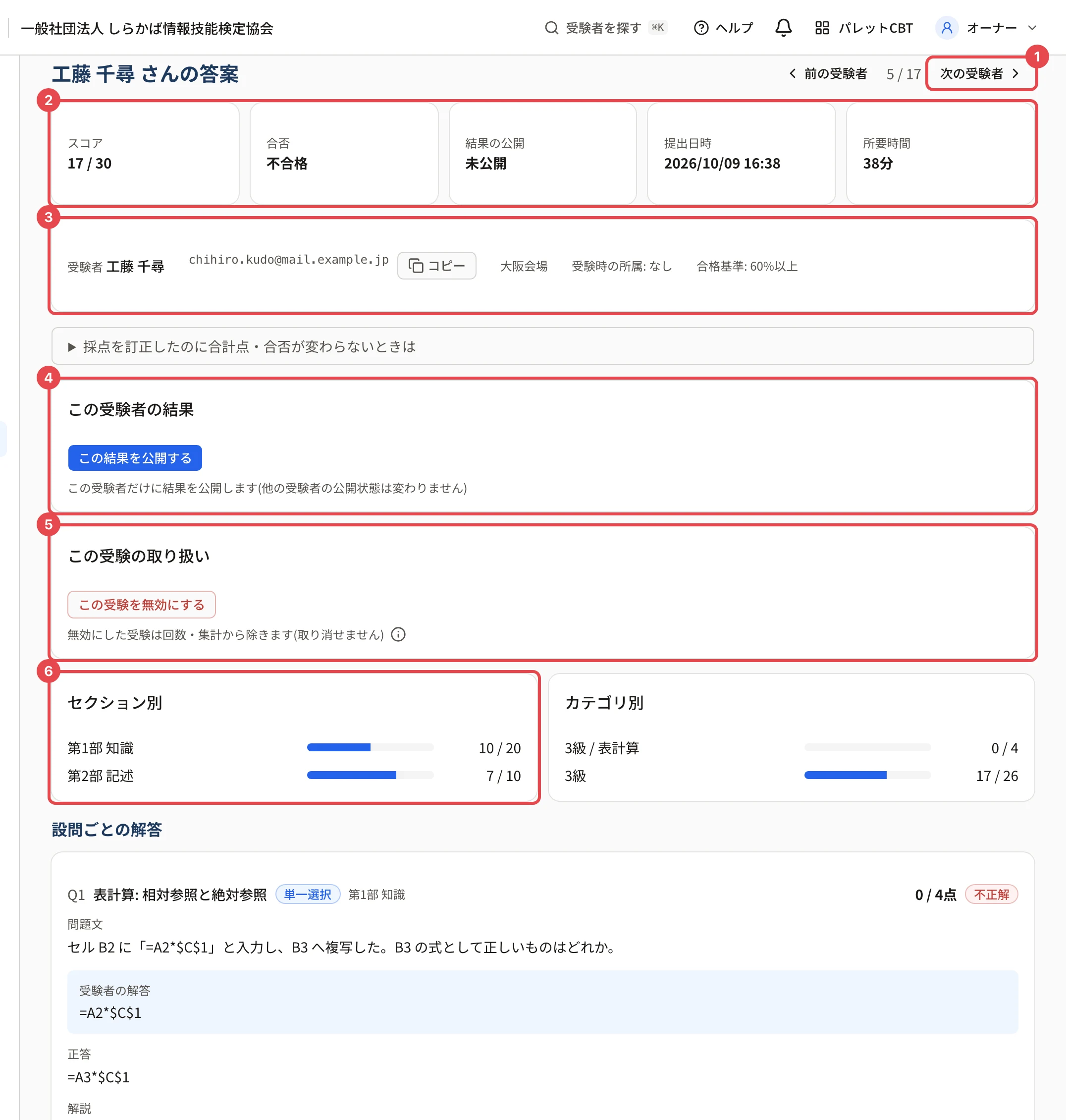Click the 不正解 badge on Q1
The height and width of the screenshot is (1120, 1066).
click(x=991, y=895)
